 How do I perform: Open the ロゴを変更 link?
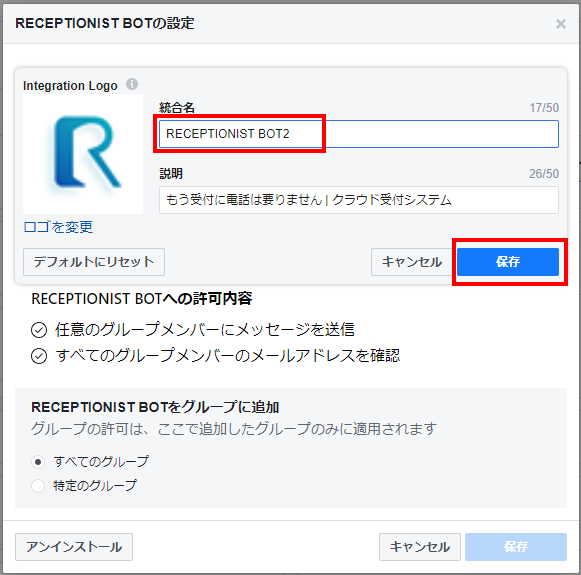point(58,227)
